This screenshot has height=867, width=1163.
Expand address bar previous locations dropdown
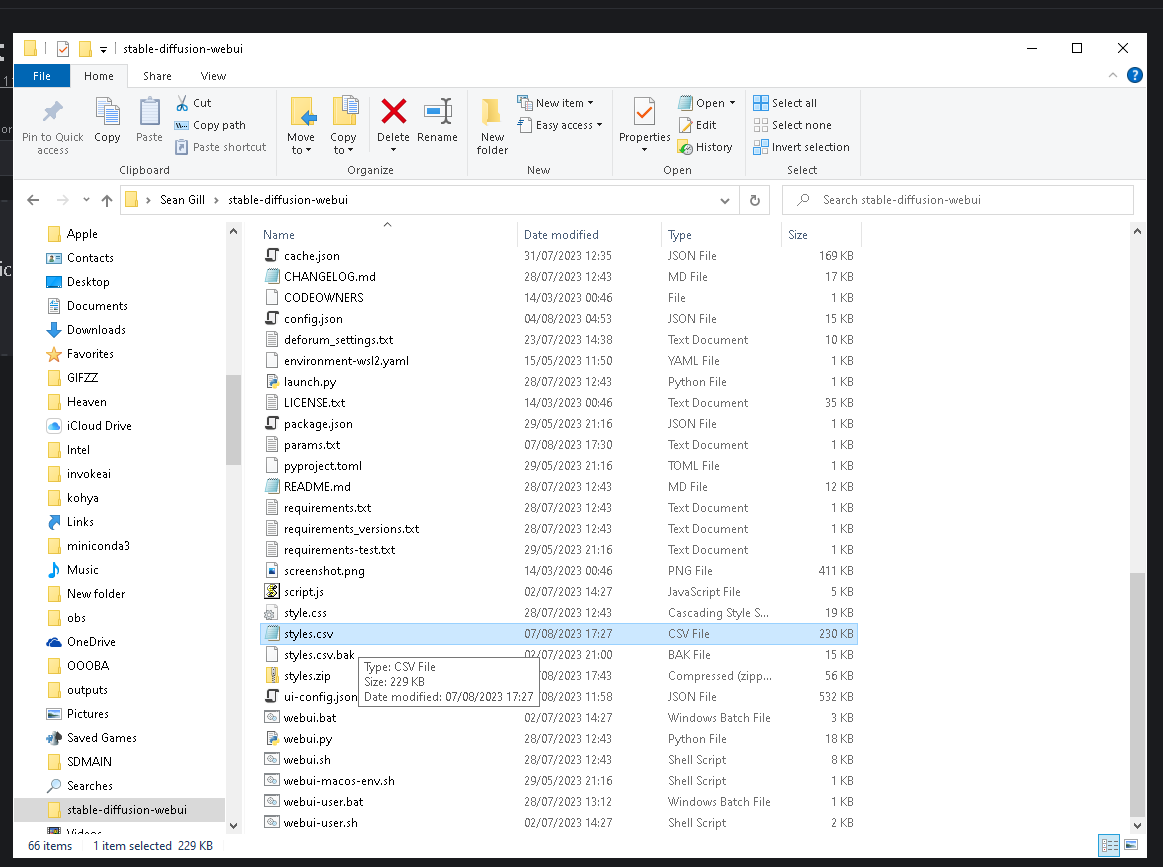coord(726,200)
